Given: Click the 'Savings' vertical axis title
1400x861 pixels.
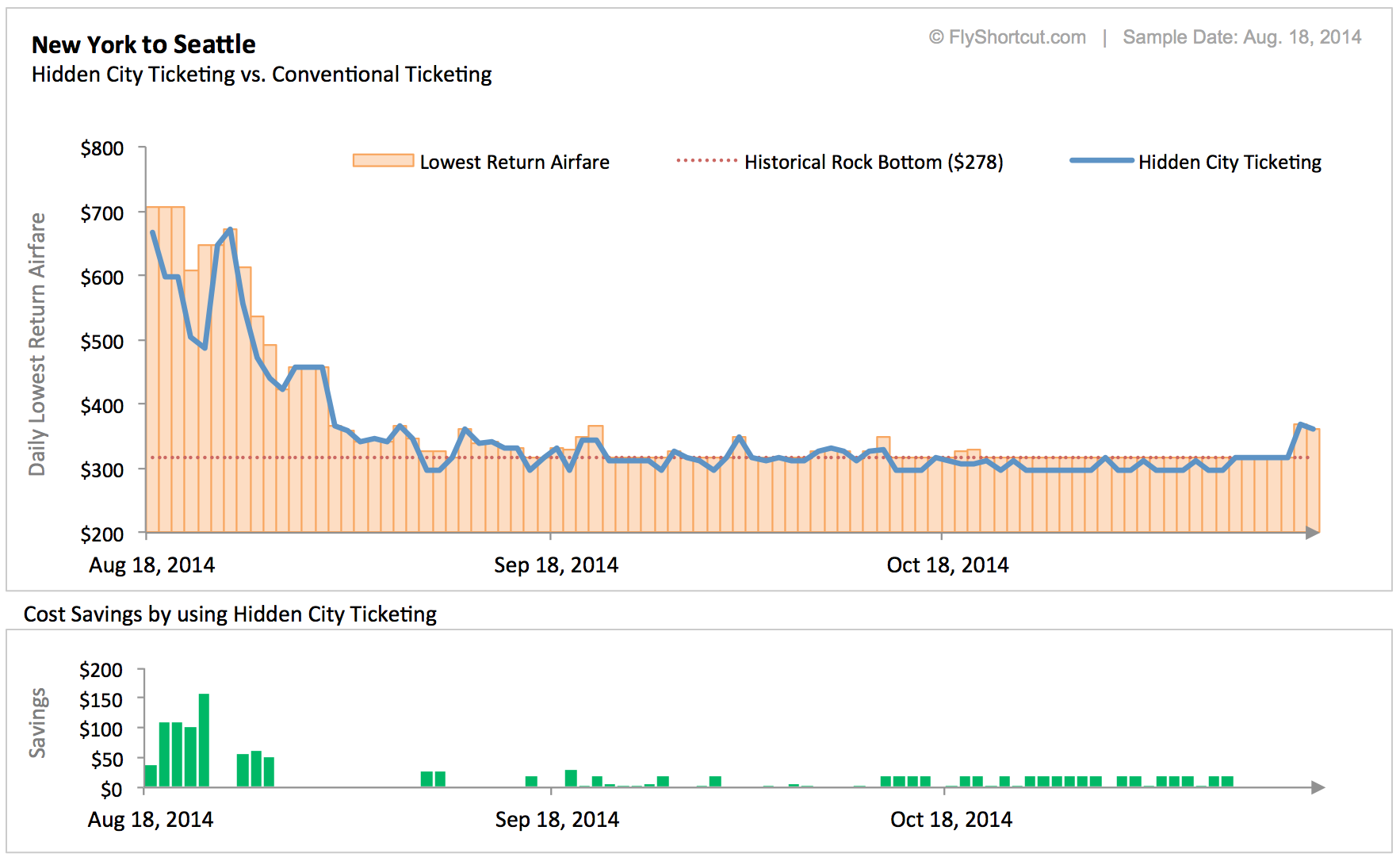Looking at the screenshot, I should pyautogui.click(x=37, y=722).
